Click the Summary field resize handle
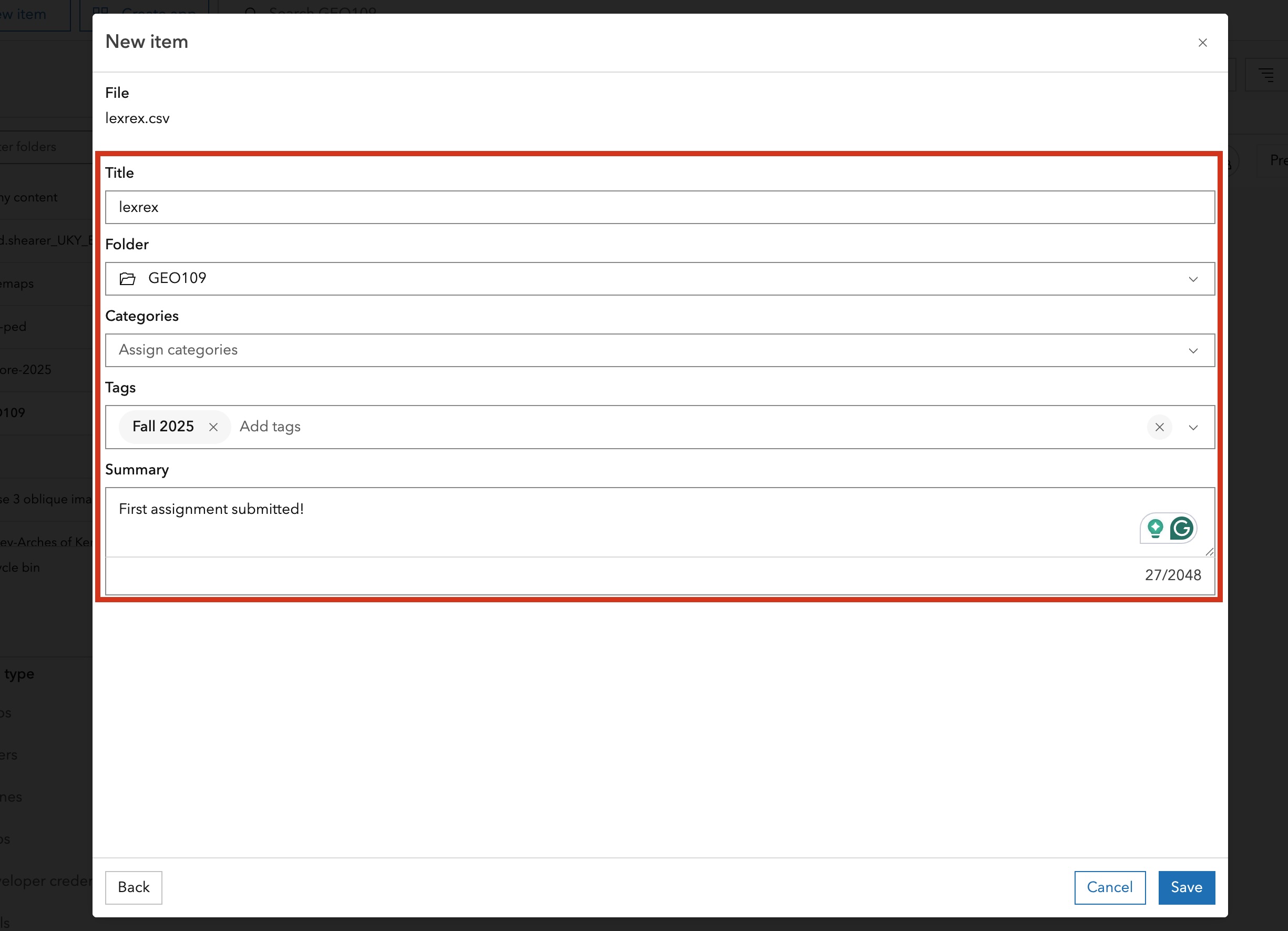The width and height of the screenshot is (1288, 931). tap(1209, 552)
